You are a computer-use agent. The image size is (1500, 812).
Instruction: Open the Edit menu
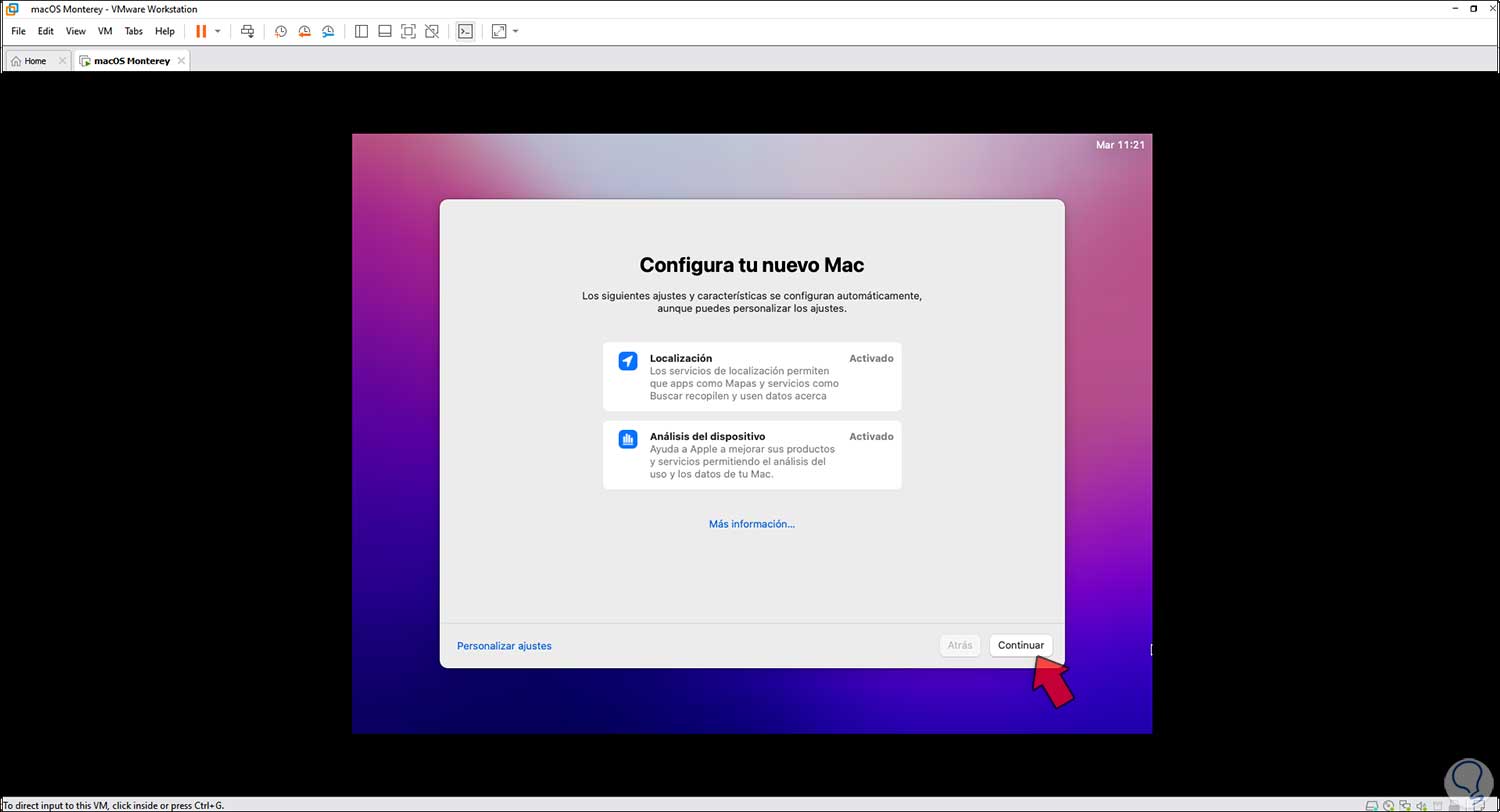click(46, 31)
